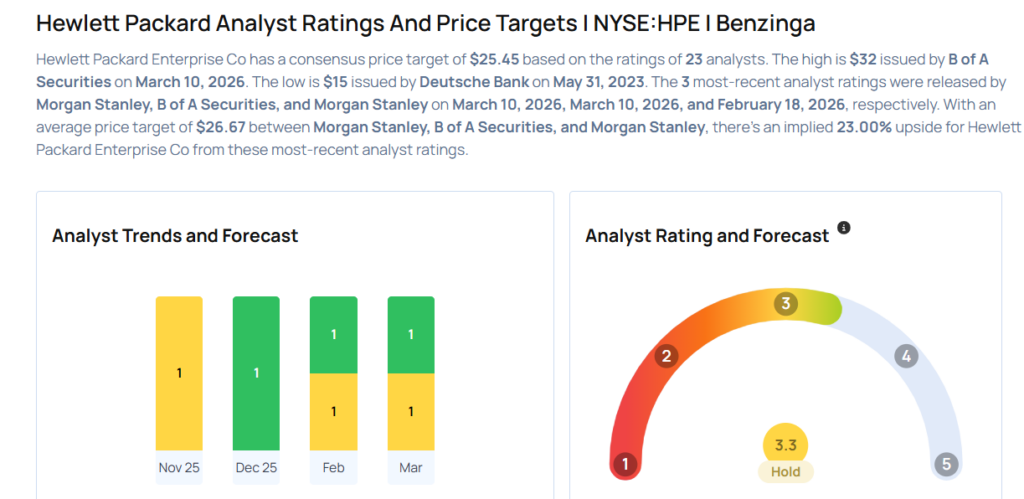Select gauge marker number 5
Image resolution: width=1024 pixels, height=499 pixels.
(x=945, y=464)
